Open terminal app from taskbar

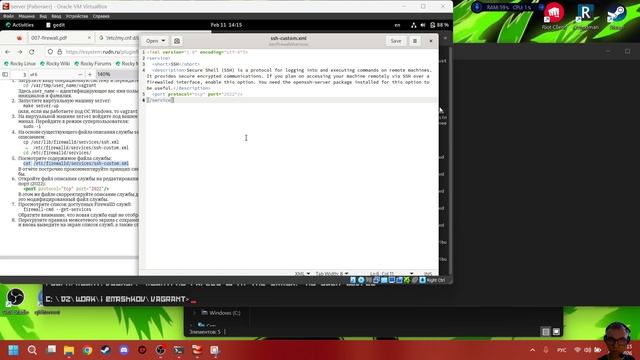pos(178,350)
